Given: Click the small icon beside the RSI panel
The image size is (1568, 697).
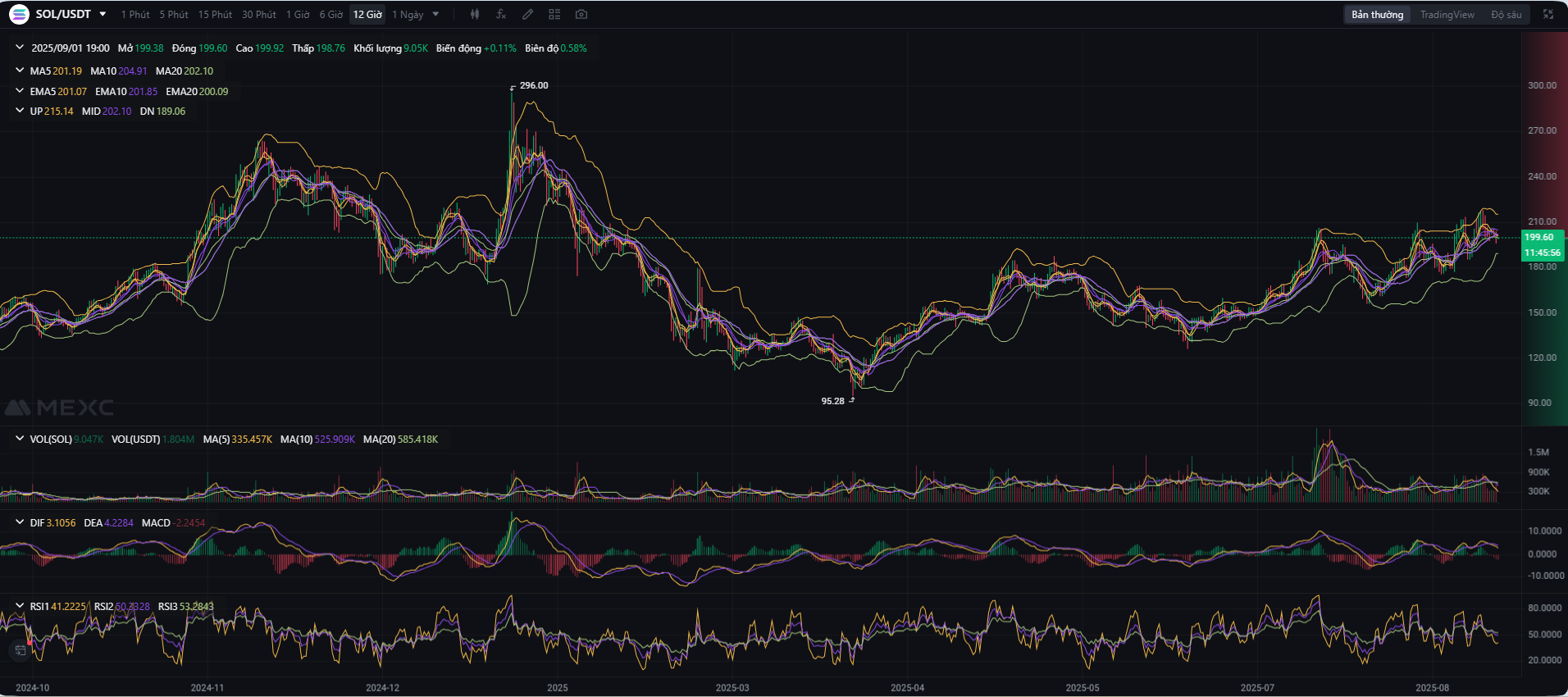Looking at the screenshot, I should pos(20,650).
